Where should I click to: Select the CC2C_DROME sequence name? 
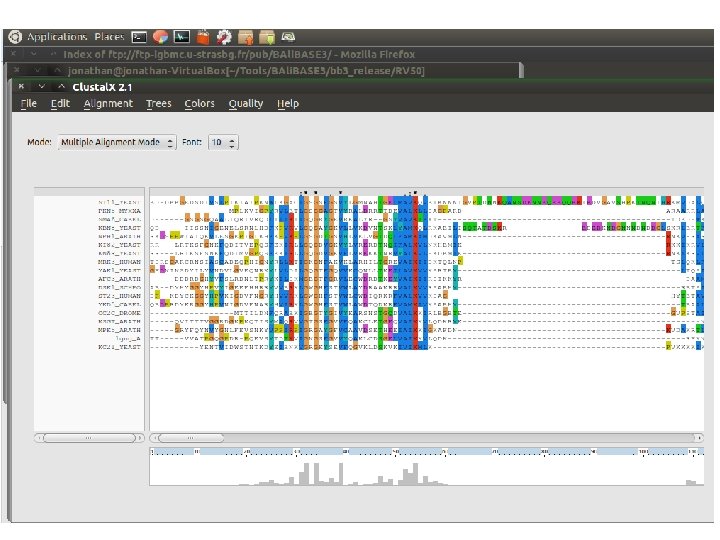click(x=119, y=313)
